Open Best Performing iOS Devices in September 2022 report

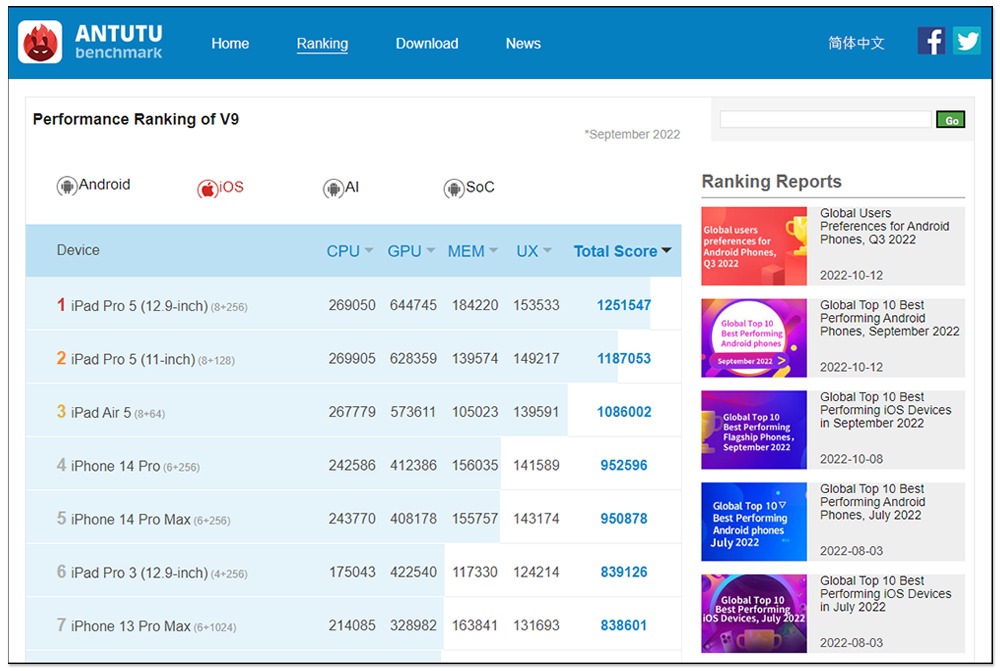[x=885, y=410]
